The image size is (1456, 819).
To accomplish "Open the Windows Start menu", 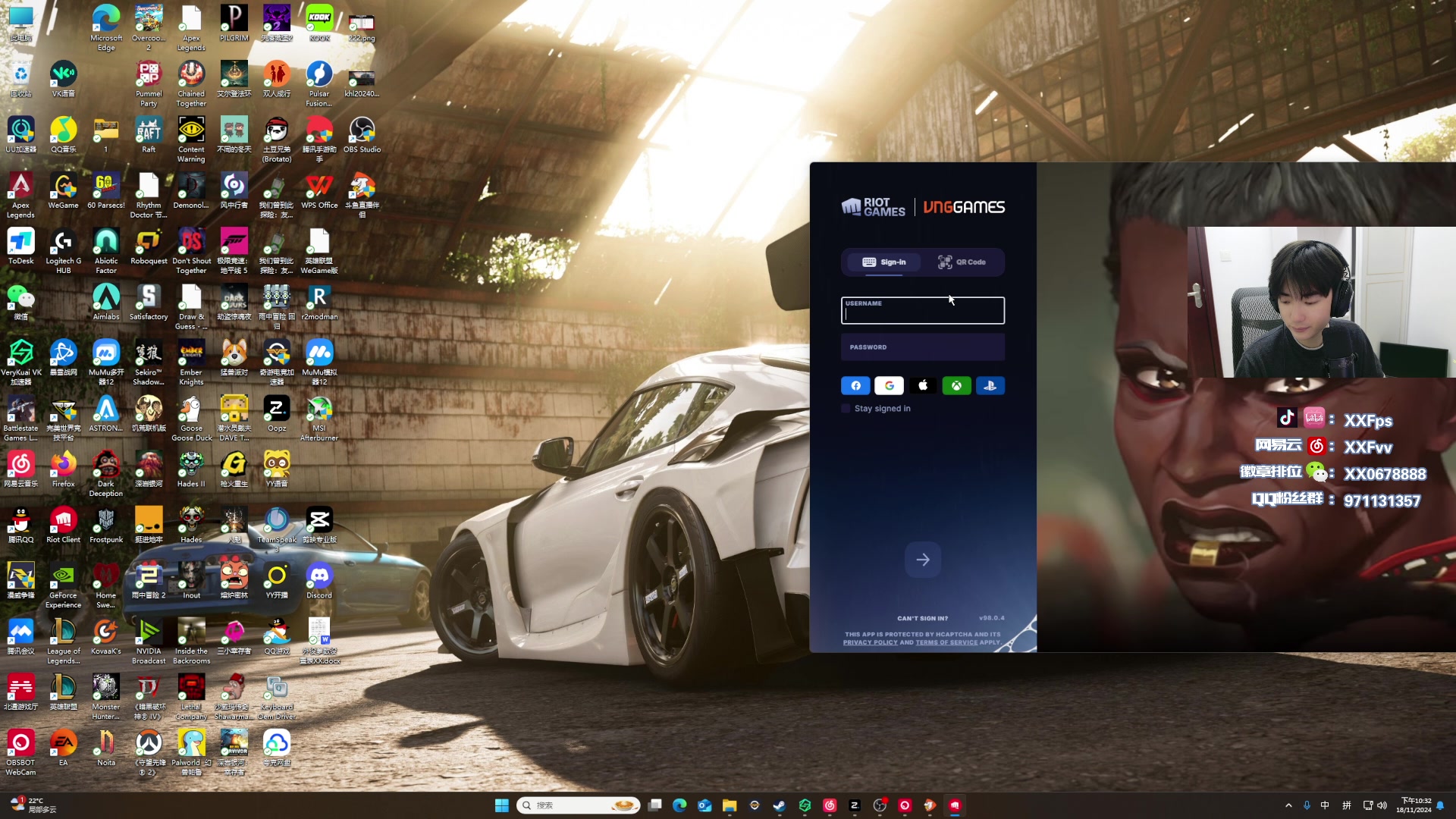I will coord(502,805).
